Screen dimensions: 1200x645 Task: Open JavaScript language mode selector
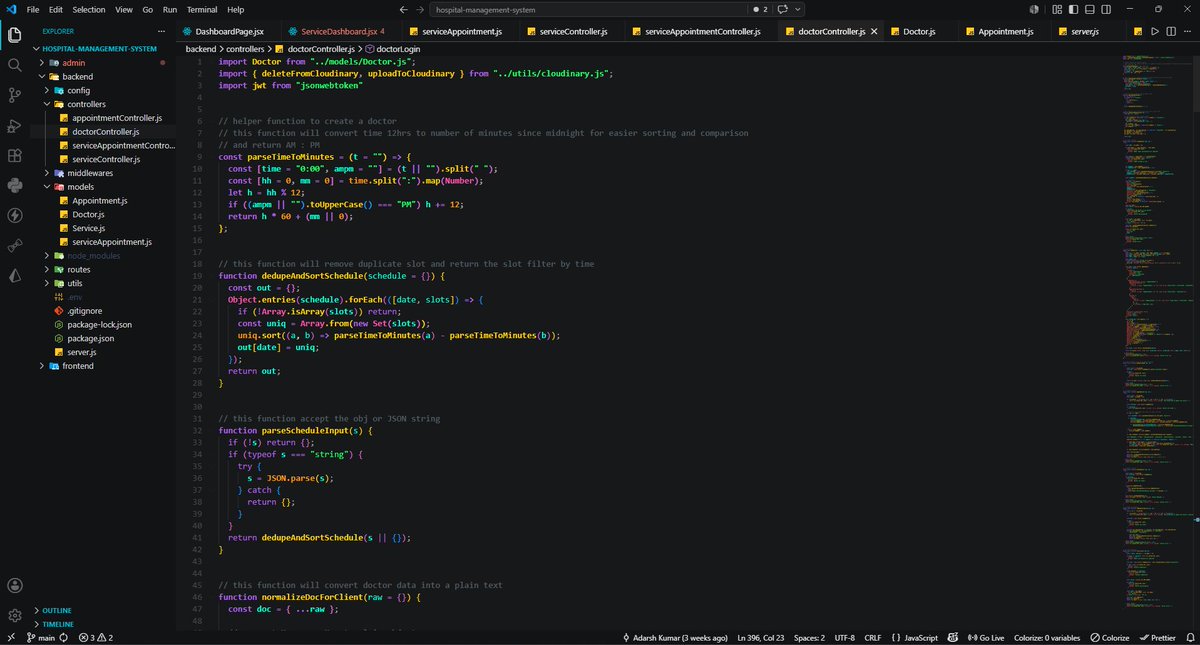pyautogui.click(x=914, y=637)
